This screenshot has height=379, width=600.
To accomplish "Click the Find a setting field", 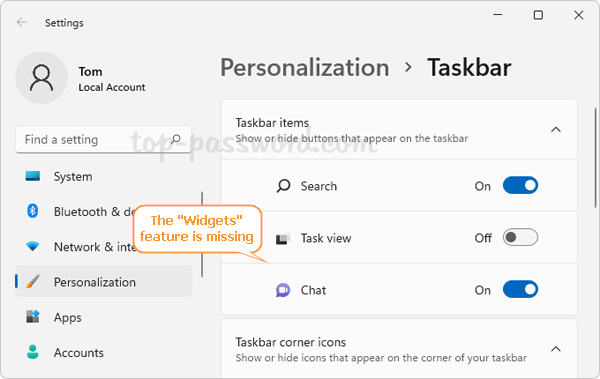I will point(104,139).
